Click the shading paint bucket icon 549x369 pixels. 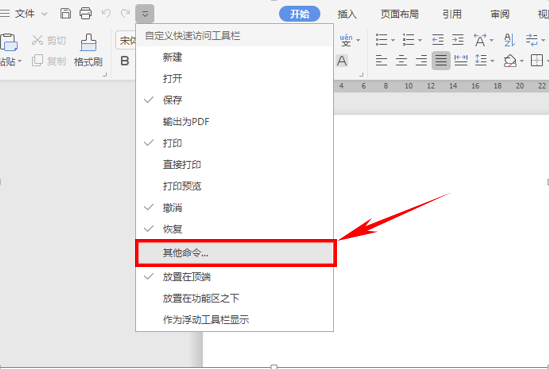pyautogui.click(x=510, y=61)
